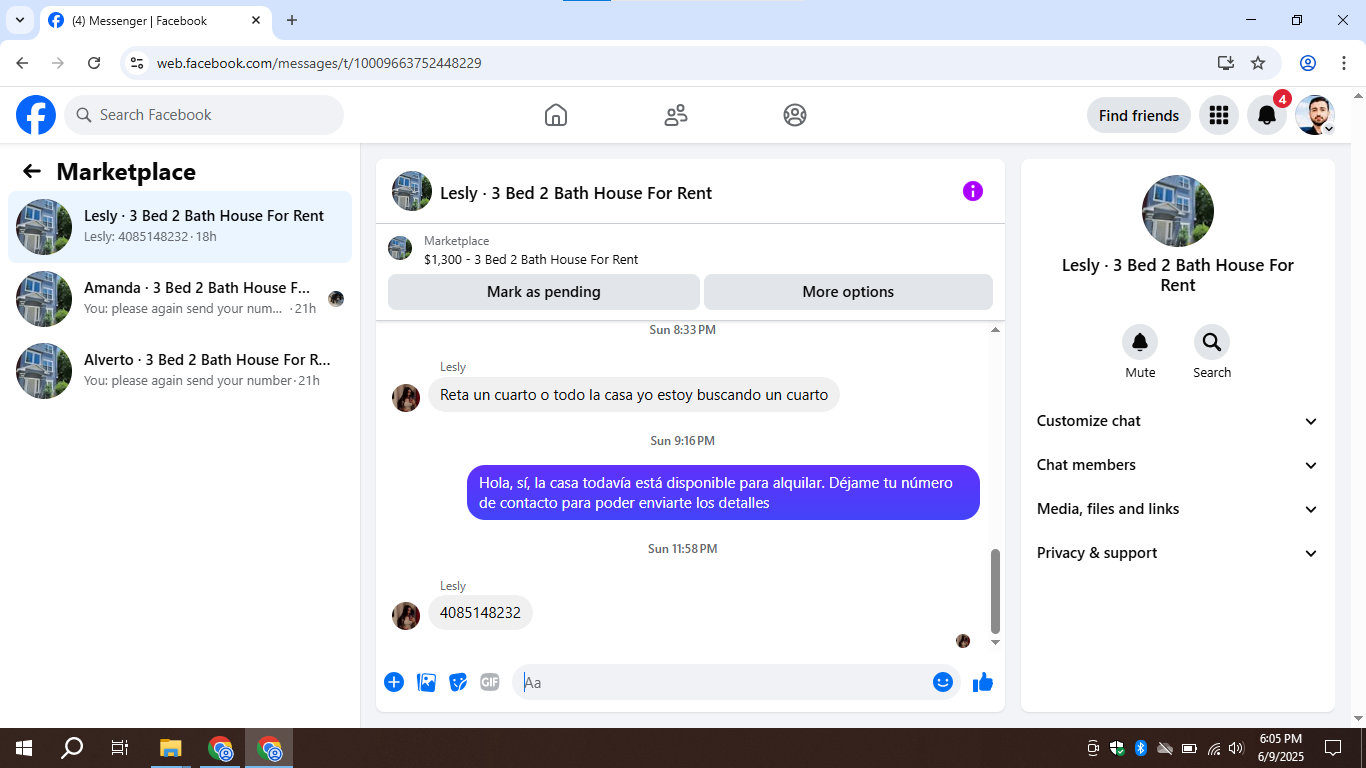Mute this conversation with bell icon
The height and width of the screenshot is (768, 1366).
[1140, 343]
